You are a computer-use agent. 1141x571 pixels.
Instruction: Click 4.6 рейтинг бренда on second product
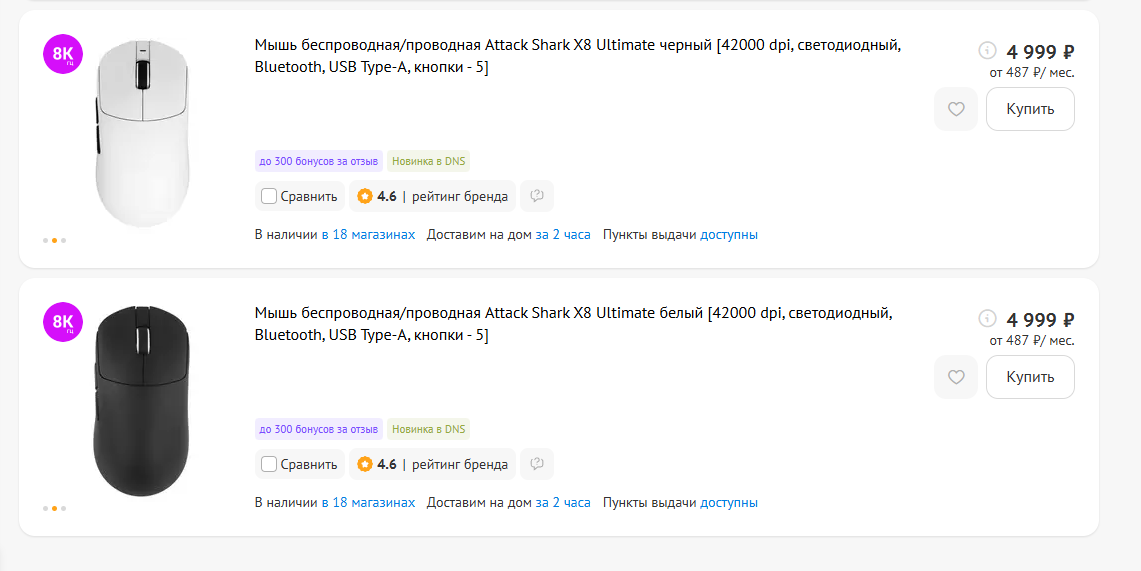coord(432,464)
